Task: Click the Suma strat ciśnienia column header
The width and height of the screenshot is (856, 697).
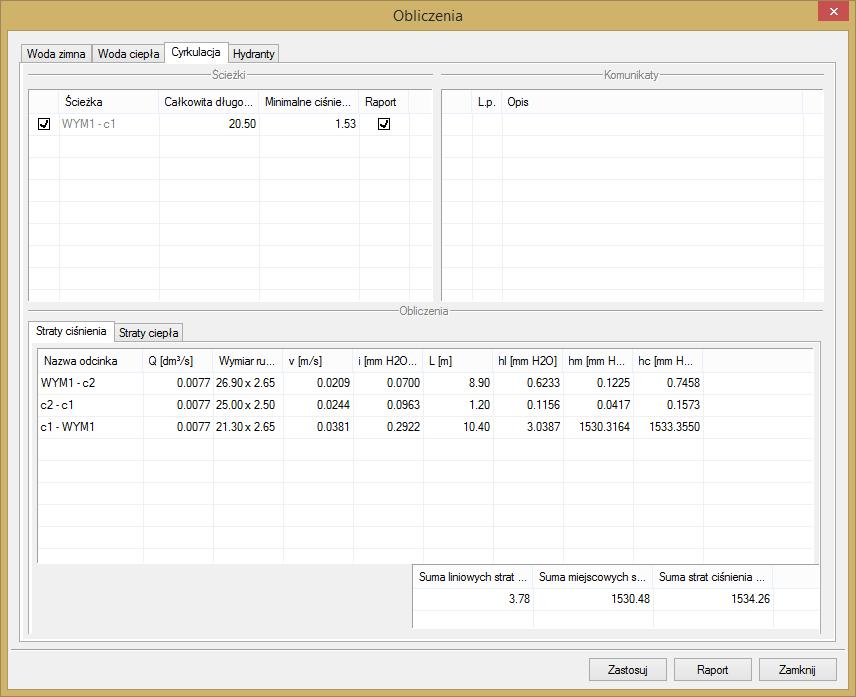Action: point(713,577)
